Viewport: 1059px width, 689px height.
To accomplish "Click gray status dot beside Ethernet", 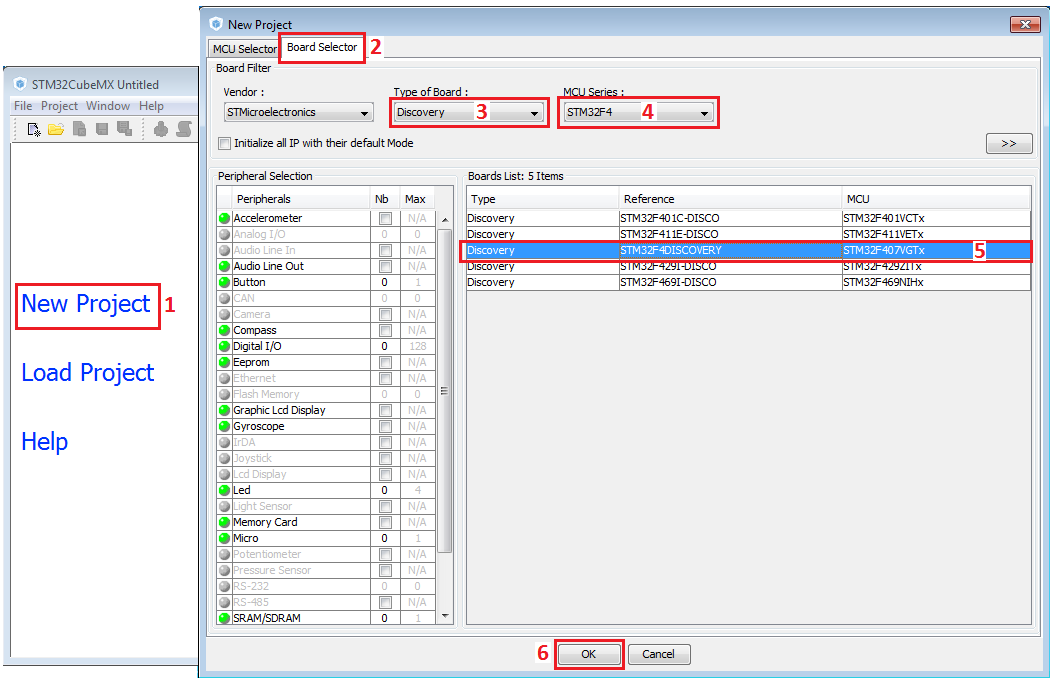I will click(224, 378).
